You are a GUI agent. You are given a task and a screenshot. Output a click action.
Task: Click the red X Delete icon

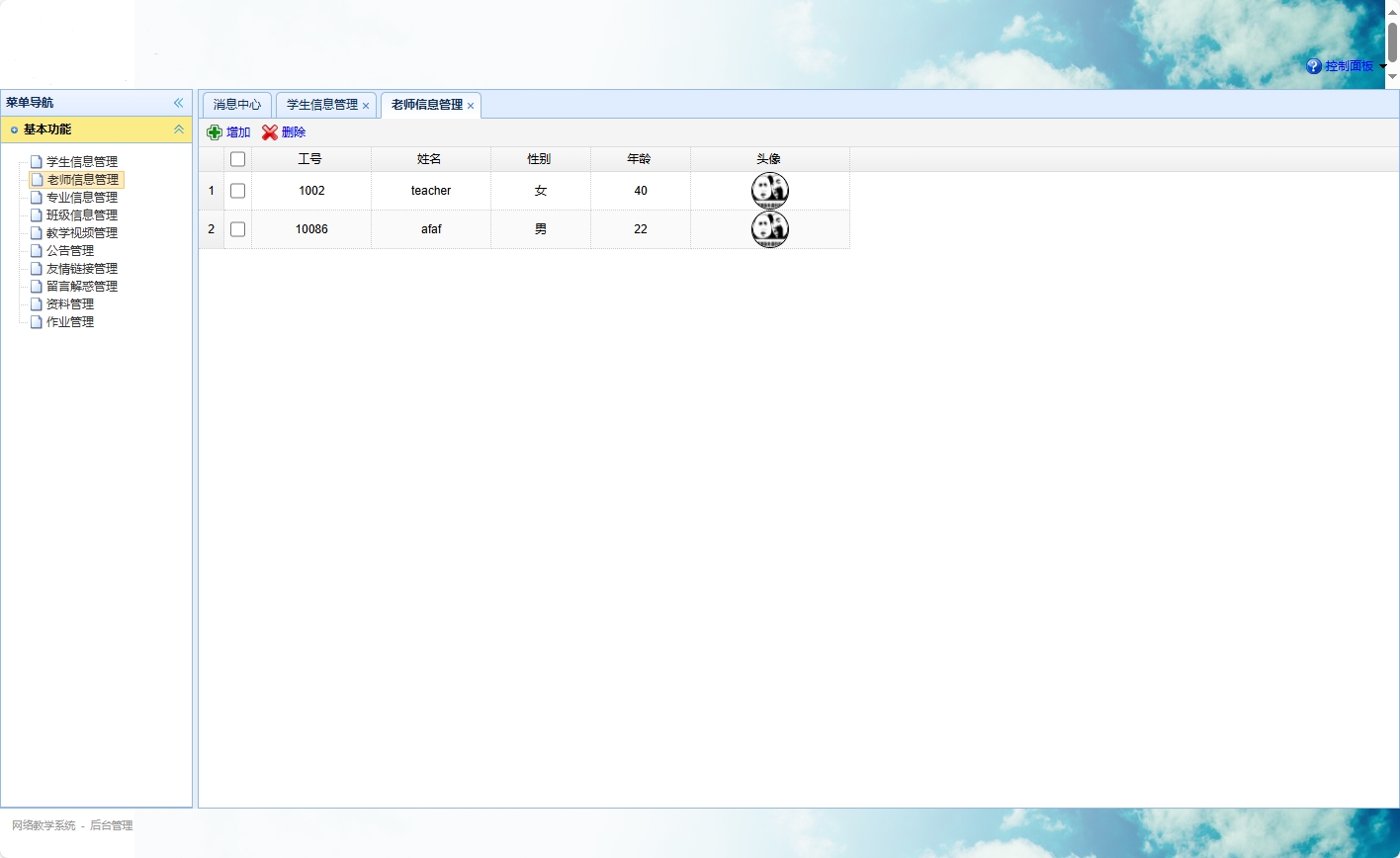(270, 132)
